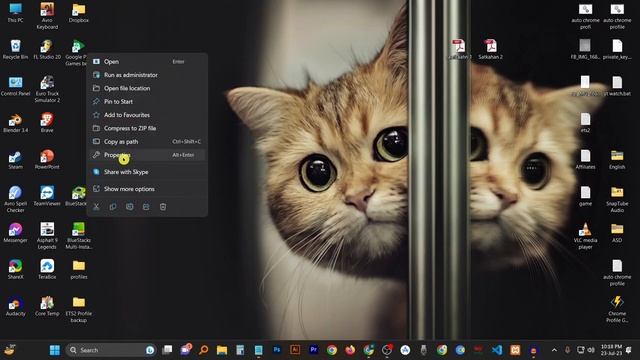Viewport: 640px width, 360px height.
Task: Select the English folder icon
Action: tap(617, 160)
